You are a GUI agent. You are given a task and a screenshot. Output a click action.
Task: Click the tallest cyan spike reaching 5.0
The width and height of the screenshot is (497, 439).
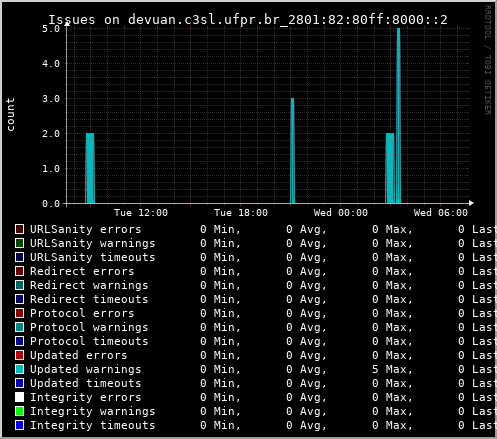398,116
